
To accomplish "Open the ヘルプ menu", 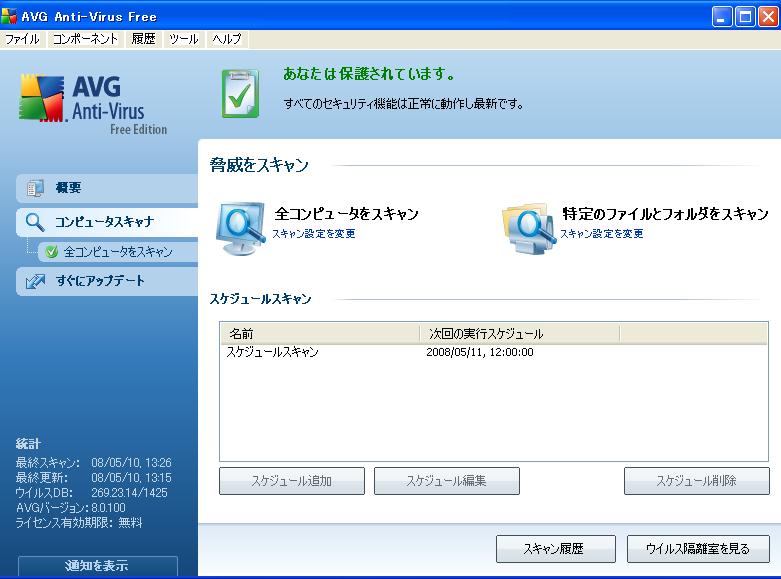I will click(227, 39).
